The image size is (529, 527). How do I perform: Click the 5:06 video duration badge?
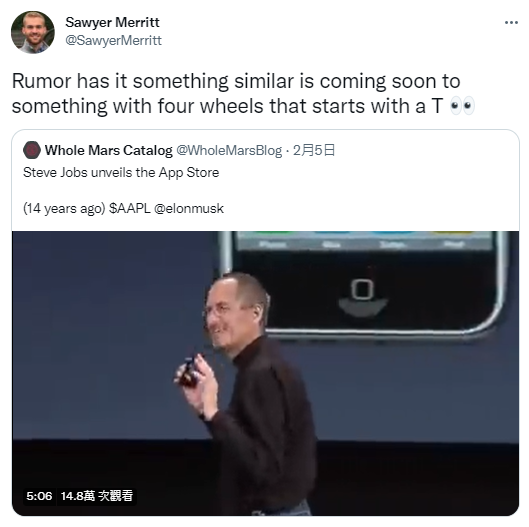coord(39,496)
